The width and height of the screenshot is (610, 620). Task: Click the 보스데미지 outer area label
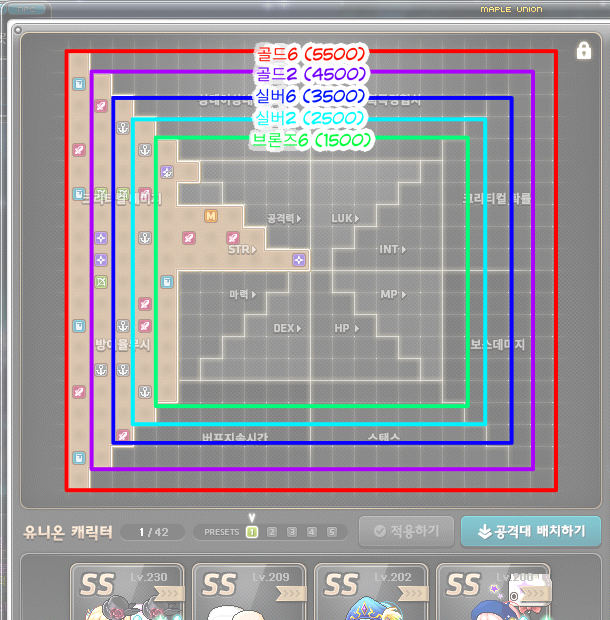point(497,344)
